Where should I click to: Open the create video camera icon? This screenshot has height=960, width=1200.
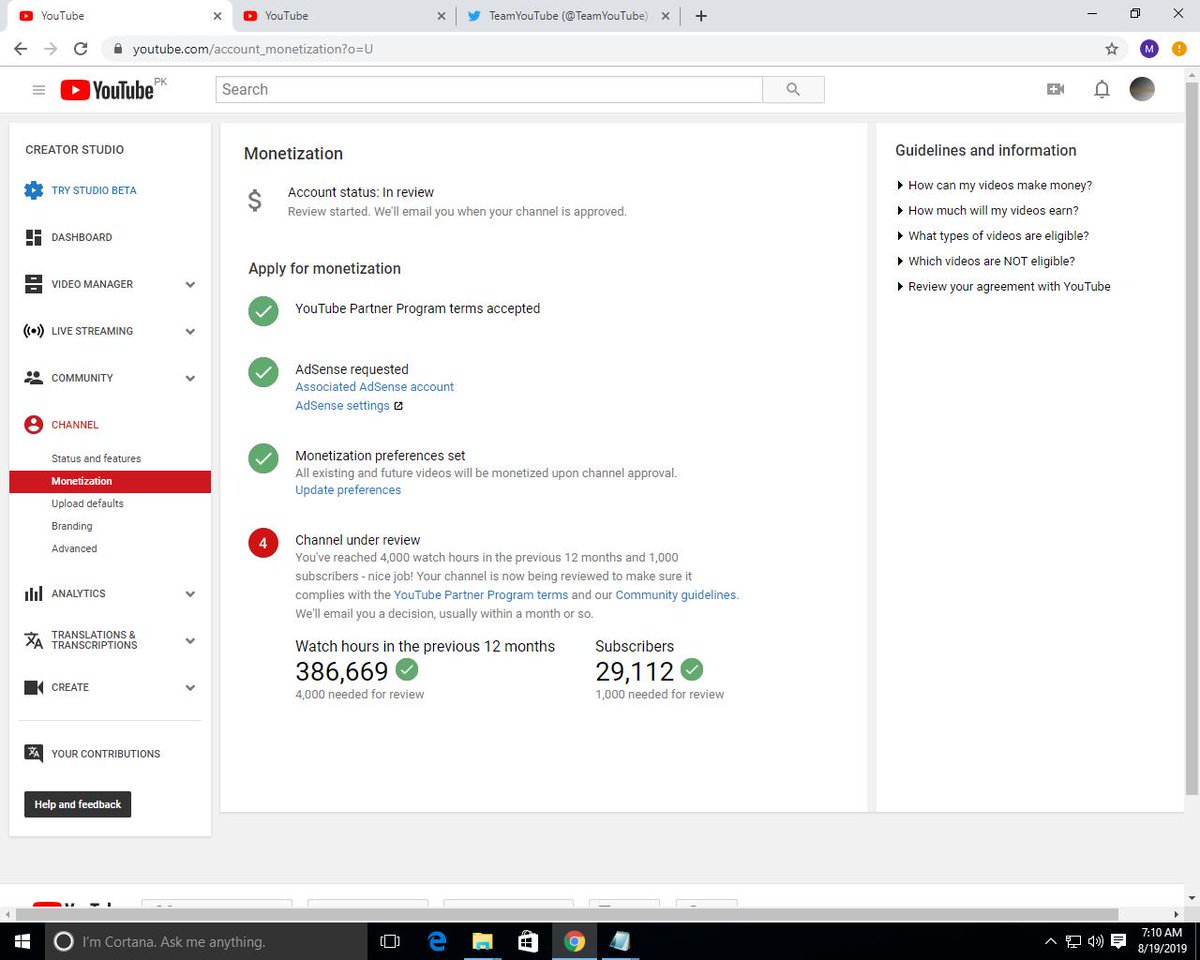(1055, 90)
